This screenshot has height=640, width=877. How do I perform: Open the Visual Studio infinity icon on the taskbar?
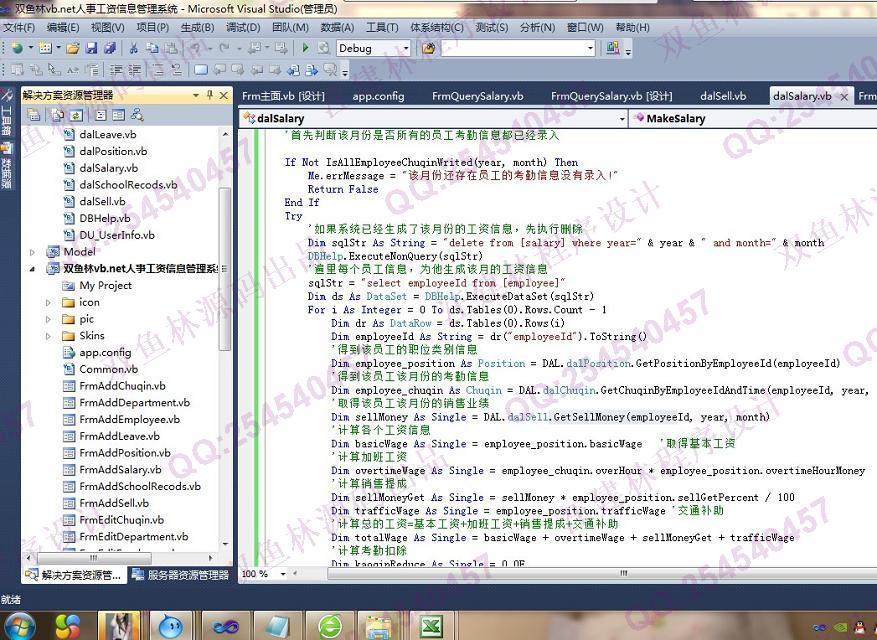(x=225, y=625)
